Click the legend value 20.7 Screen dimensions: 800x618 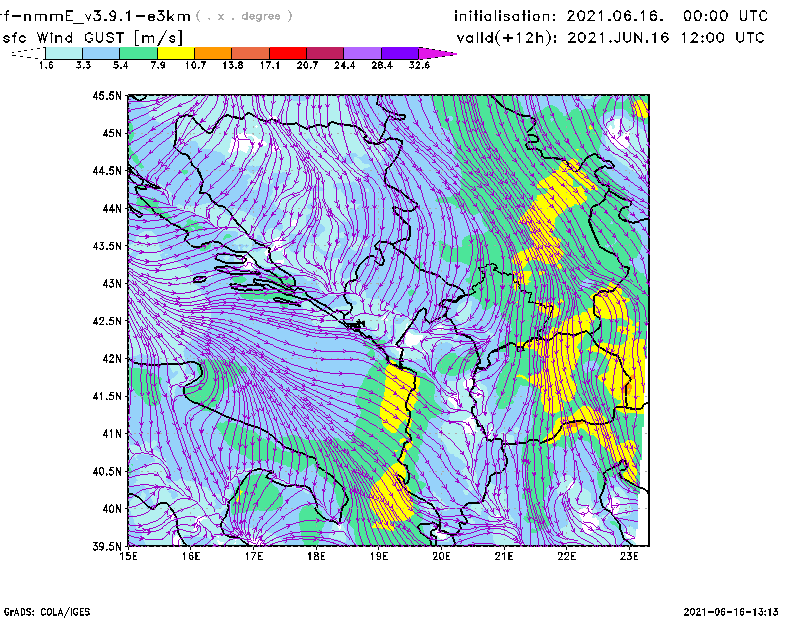coord(307,65)
